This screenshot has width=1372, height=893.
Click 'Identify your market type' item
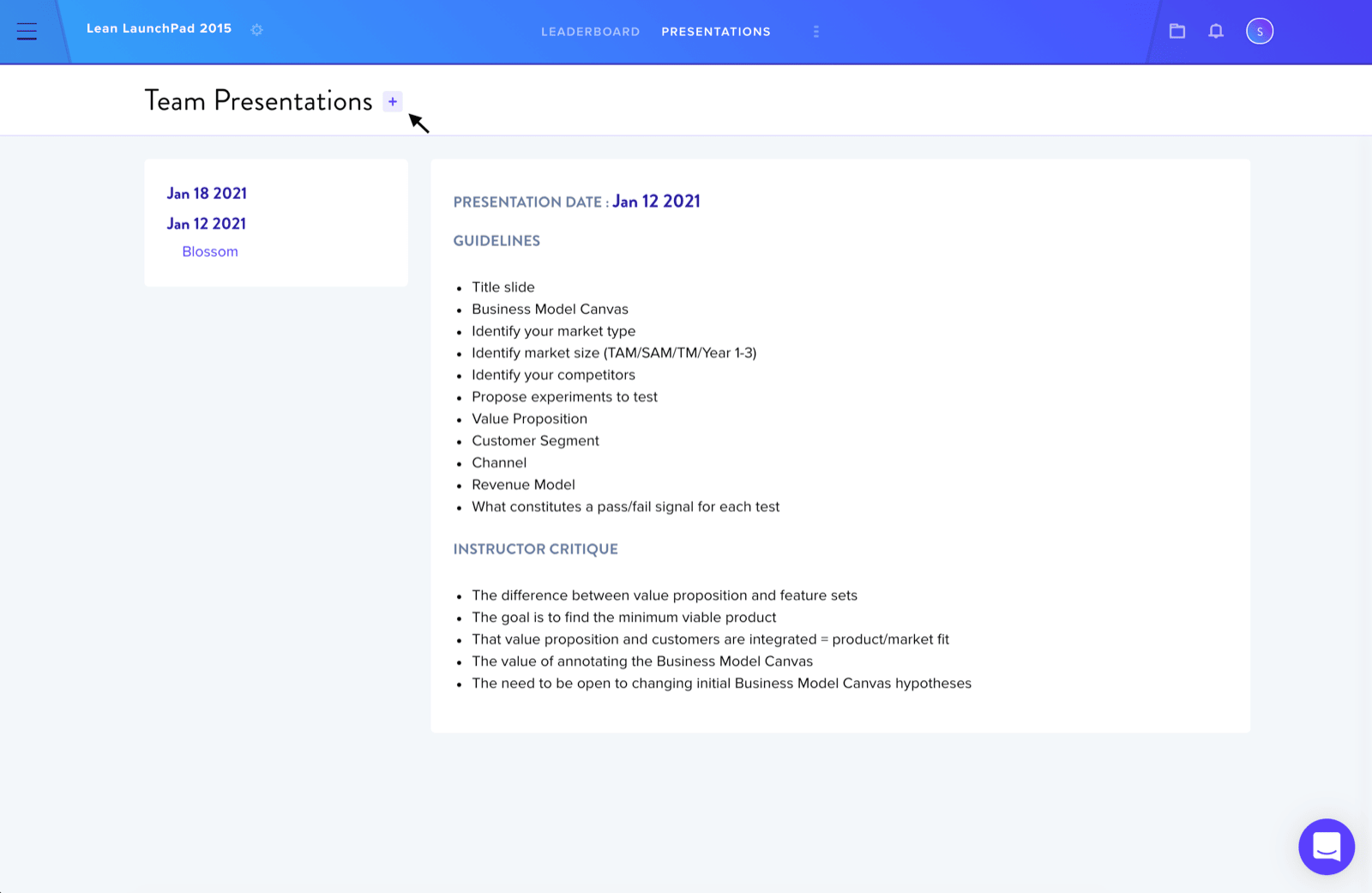click(554, 331)
